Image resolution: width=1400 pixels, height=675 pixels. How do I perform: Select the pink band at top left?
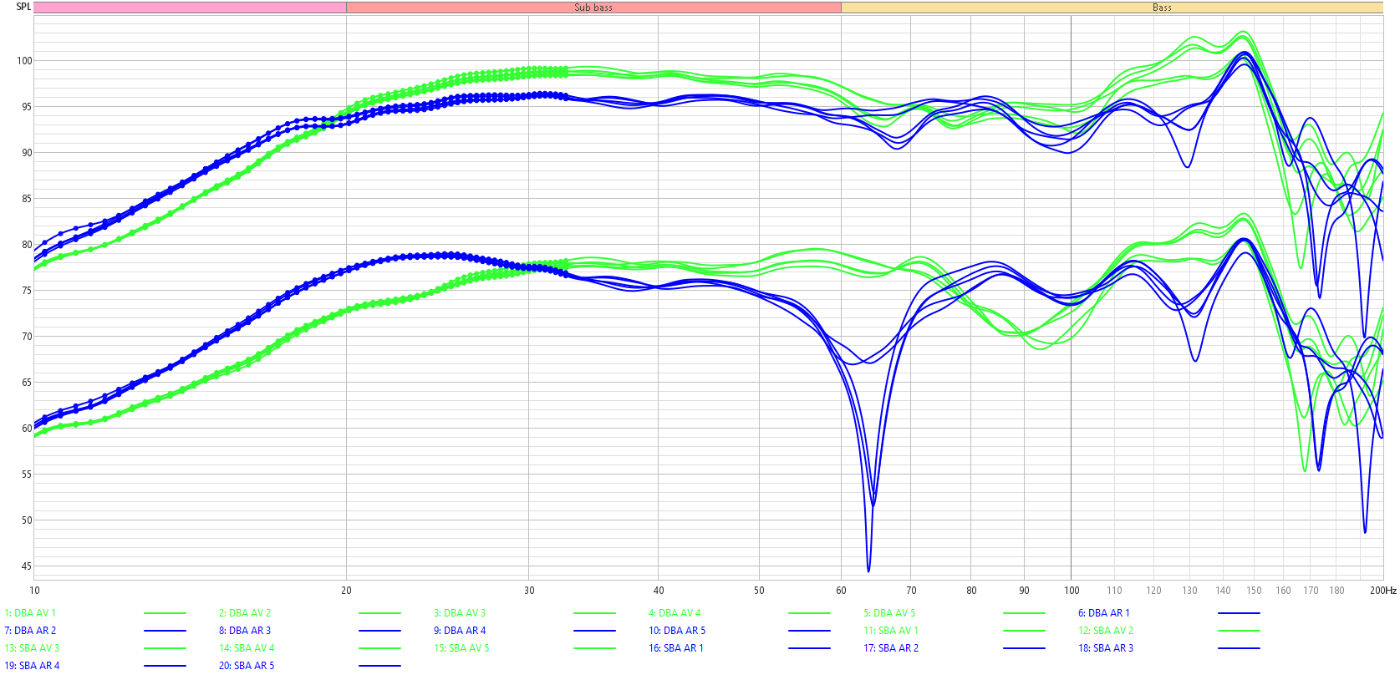(x=190, y=7)
